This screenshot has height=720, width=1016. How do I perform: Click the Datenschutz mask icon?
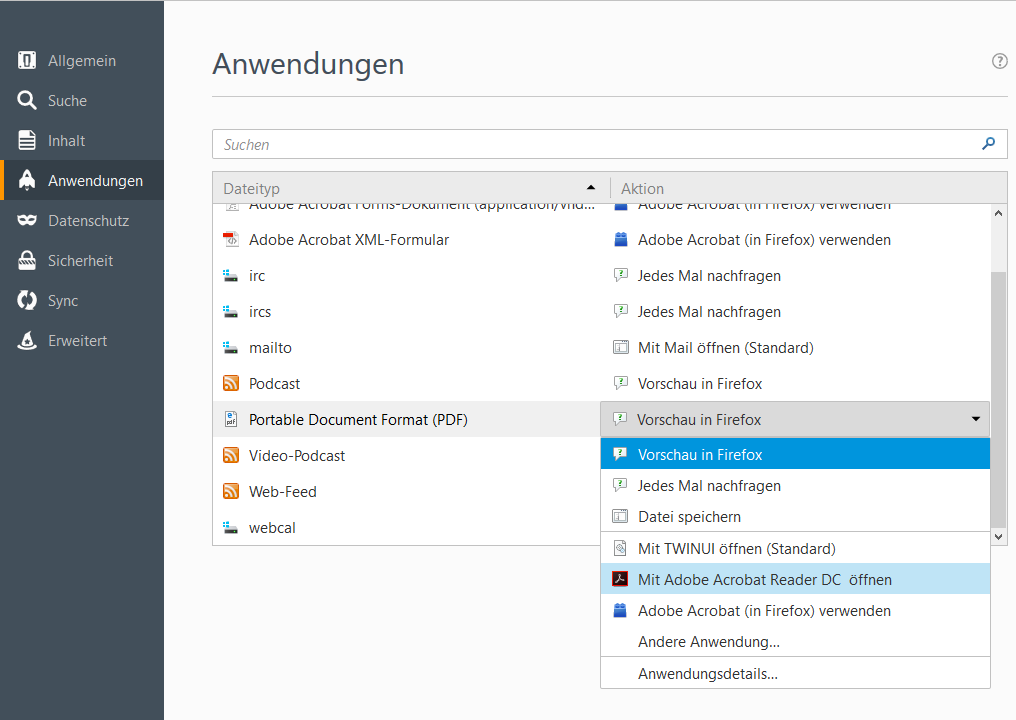[27, 220]
